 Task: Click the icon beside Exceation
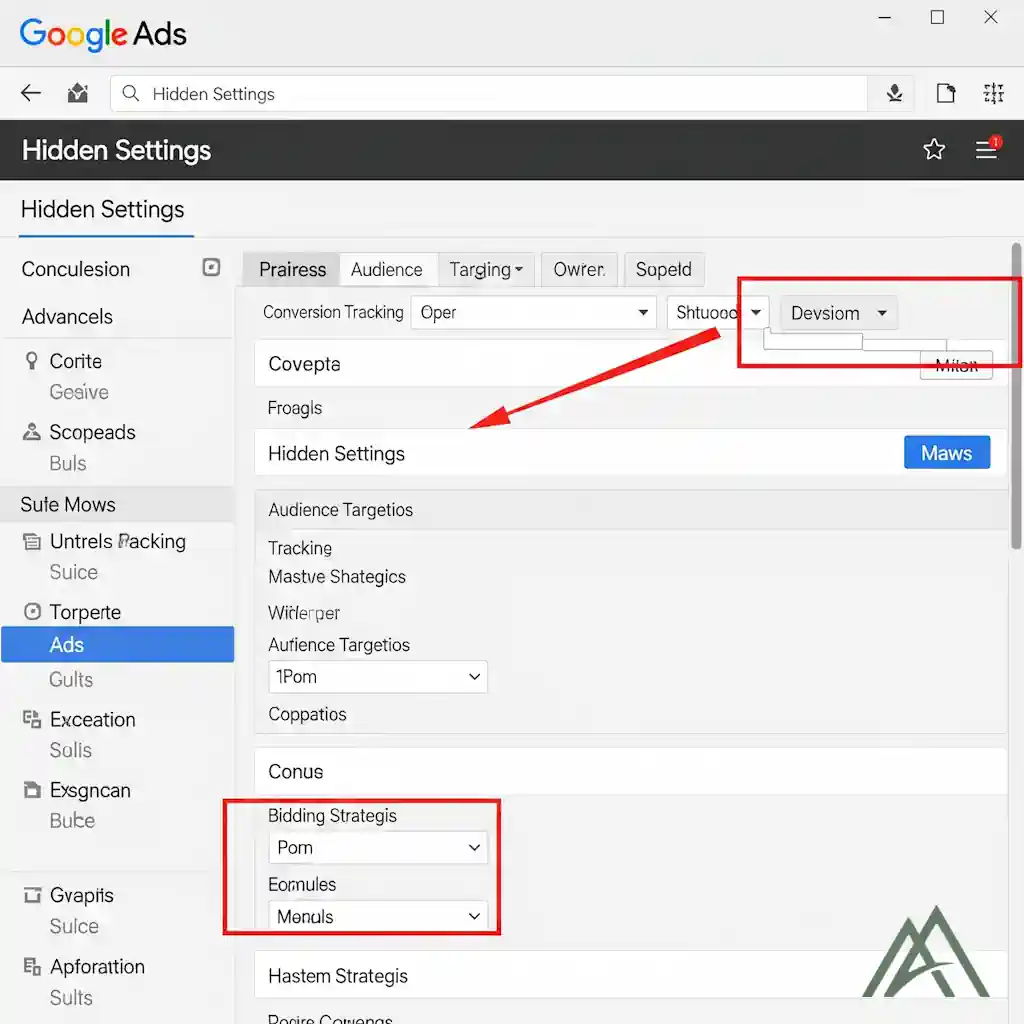coord(32,719)
